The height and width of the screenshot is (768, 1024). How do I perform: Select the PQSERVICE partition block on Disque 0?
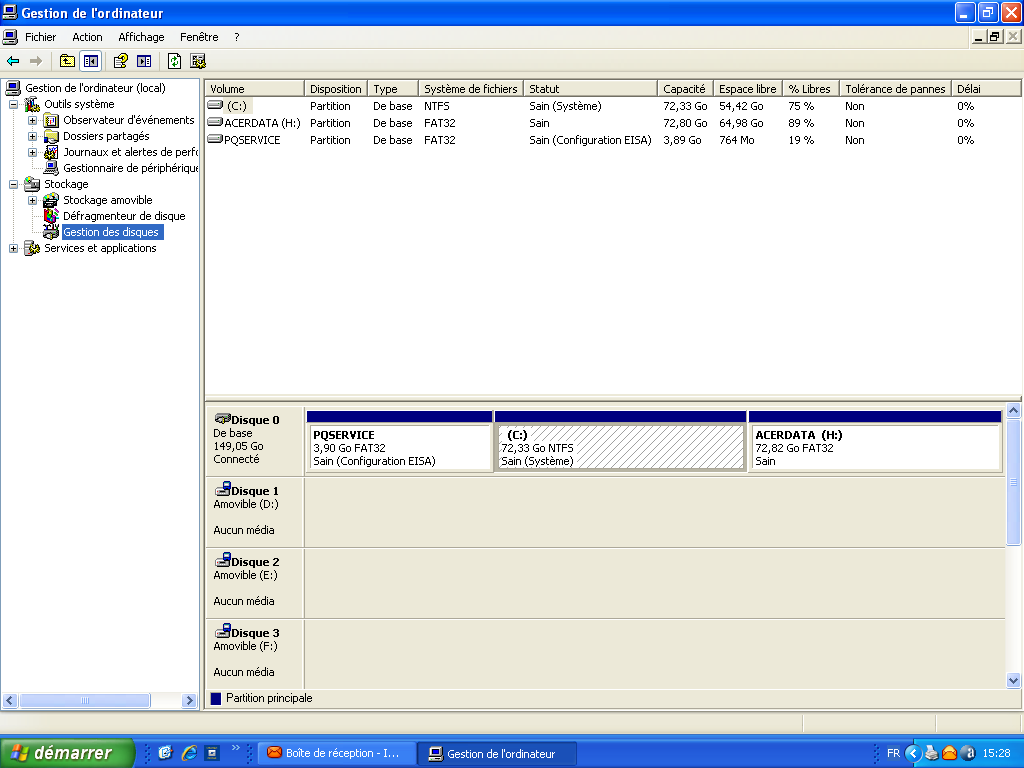click(399, 447)
